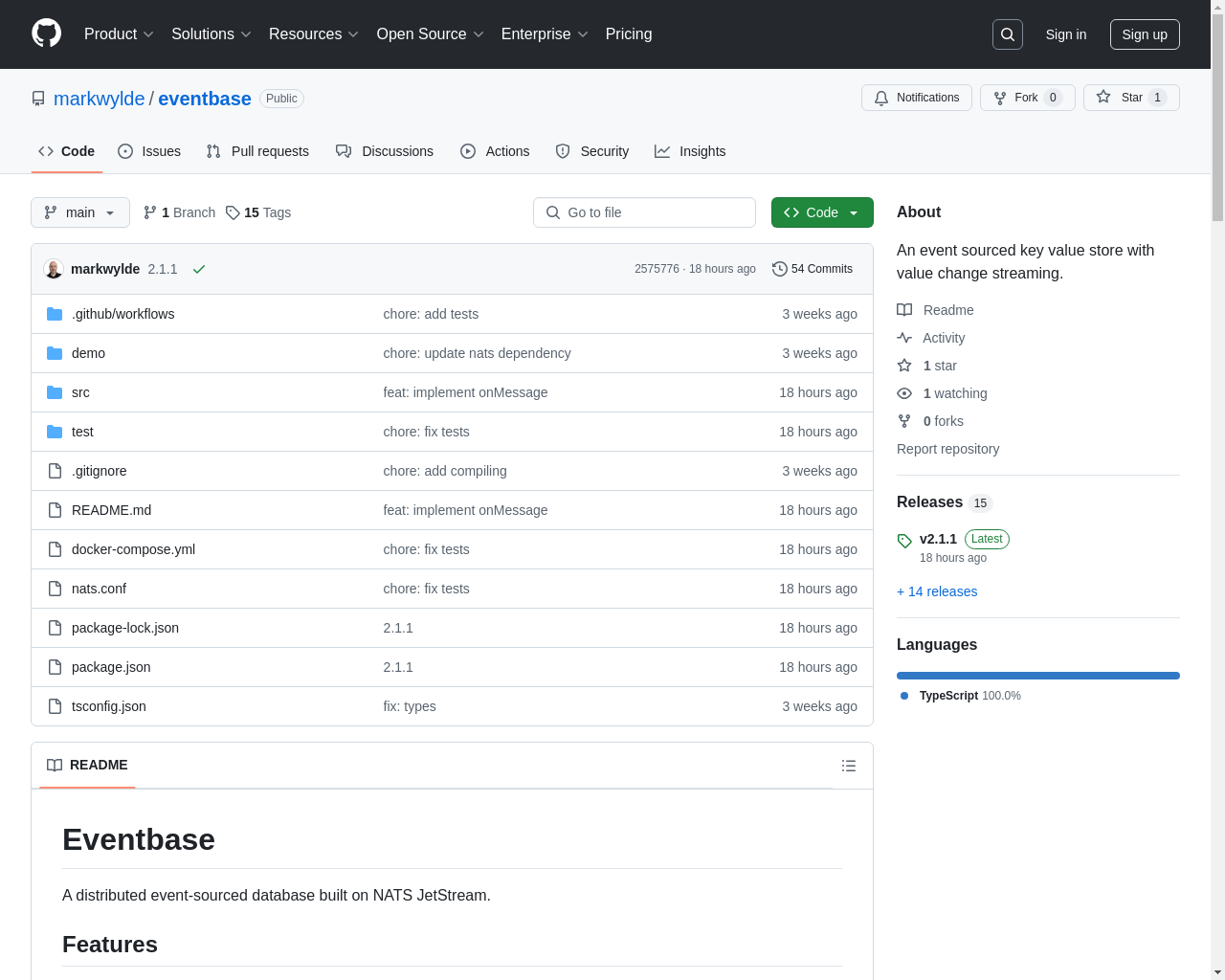The height and width of the screenshot is (980, 1225).
Task: Switch to the Actions tab
Action: (x=495, y=151)
